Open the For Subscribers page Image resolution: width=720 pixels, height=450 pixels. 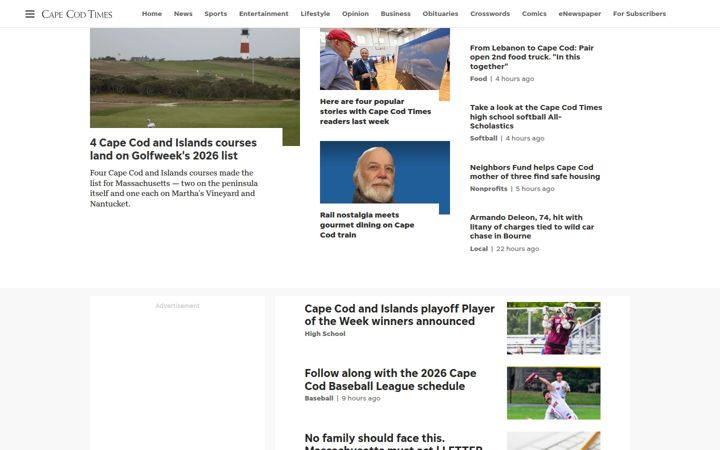point(639,14)
